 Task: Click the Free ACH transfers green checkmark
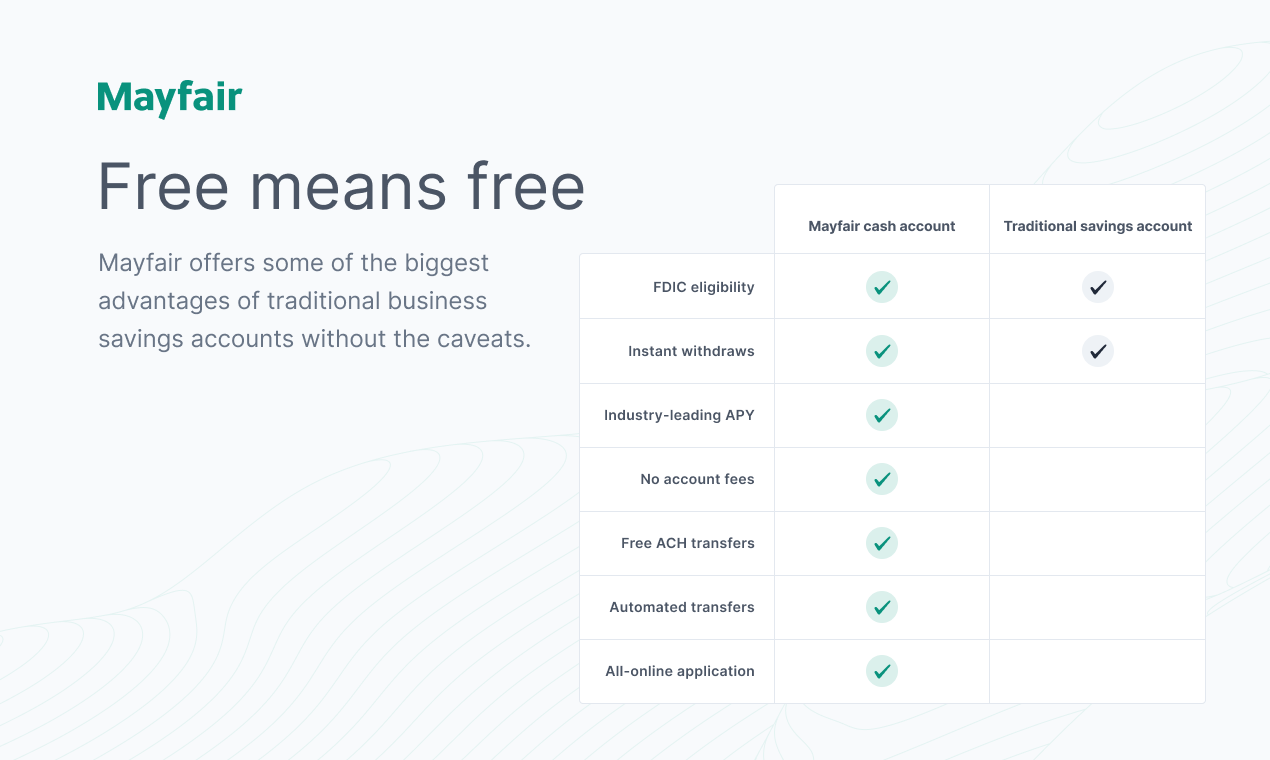882,543
